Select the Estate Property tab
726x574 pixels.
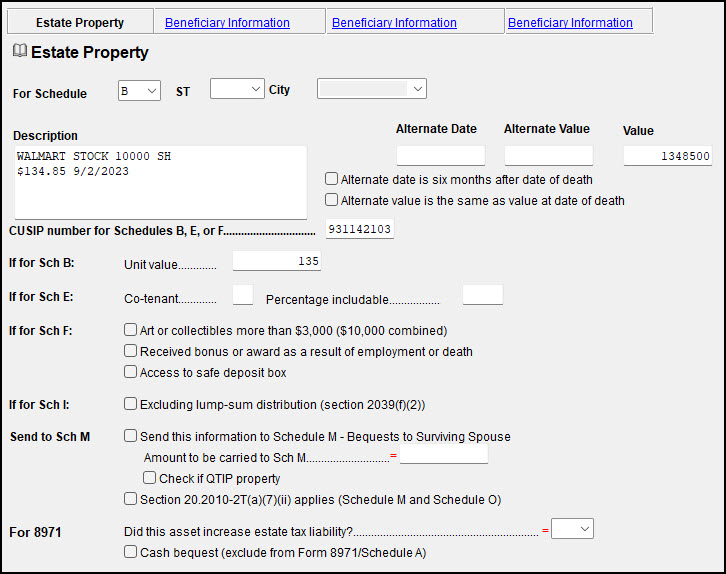click(x=80, y=22)
